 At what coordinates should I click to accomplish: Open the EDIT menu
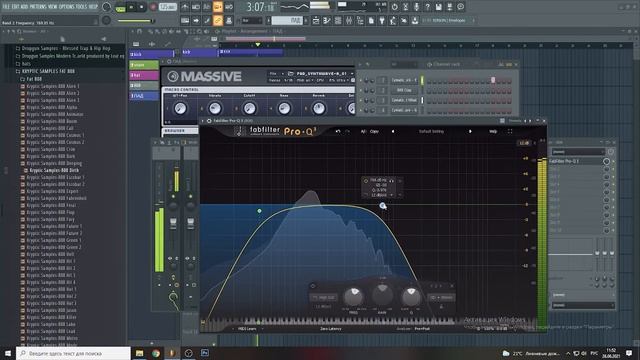point(16,7)
